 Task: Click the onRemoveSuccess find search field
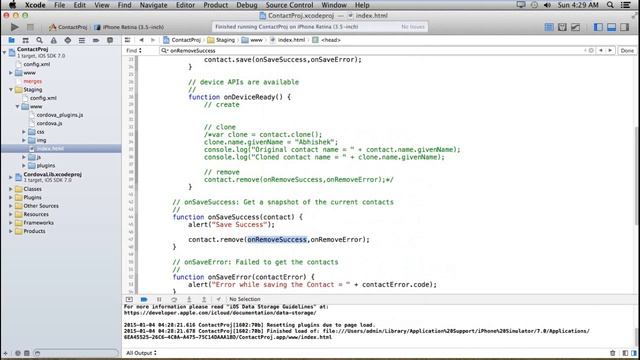[371, 51]
